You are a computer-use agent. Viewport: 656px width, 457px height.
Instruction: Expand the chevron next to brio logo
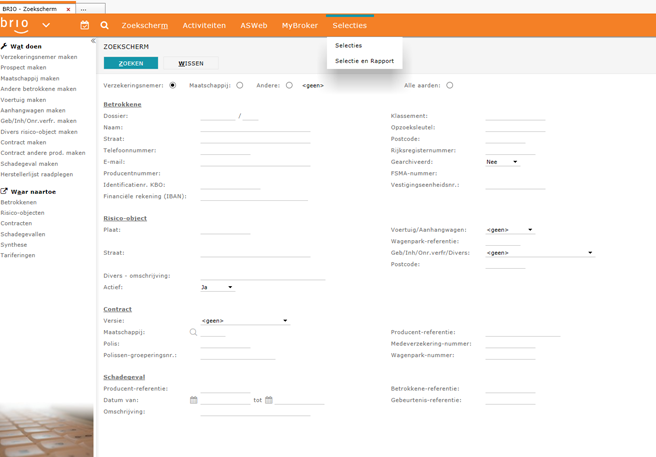point(46,25)
